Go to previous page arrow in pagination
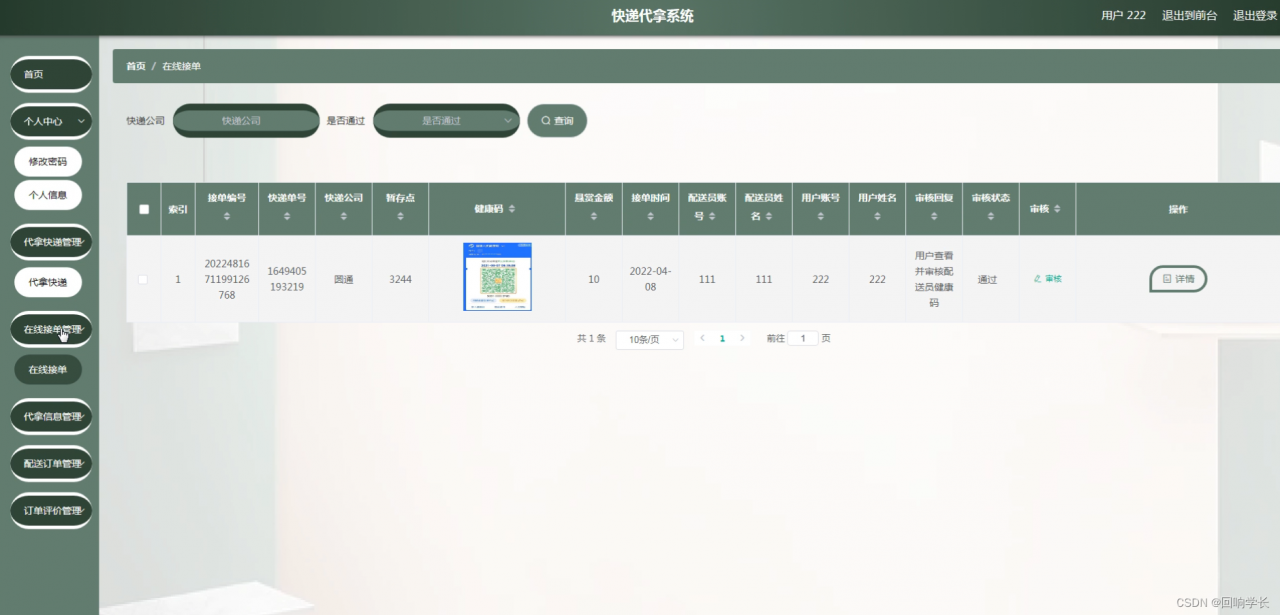 pos(702,339)
